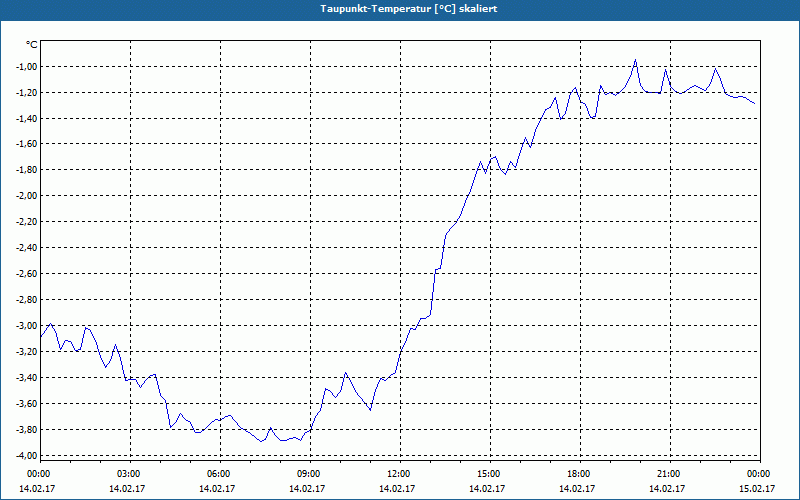Select the -2,40 y-axis label
Screen dimensions: 800x500
pyautogui.click(x=27, y=248)
